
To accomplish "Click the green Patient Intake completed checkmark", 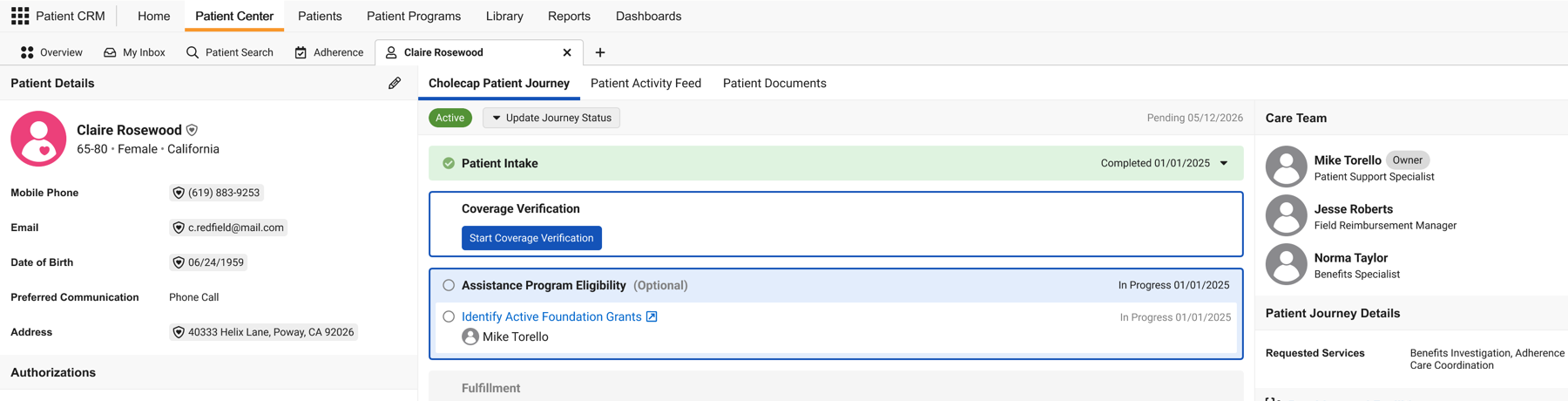I will pos(449,163).
